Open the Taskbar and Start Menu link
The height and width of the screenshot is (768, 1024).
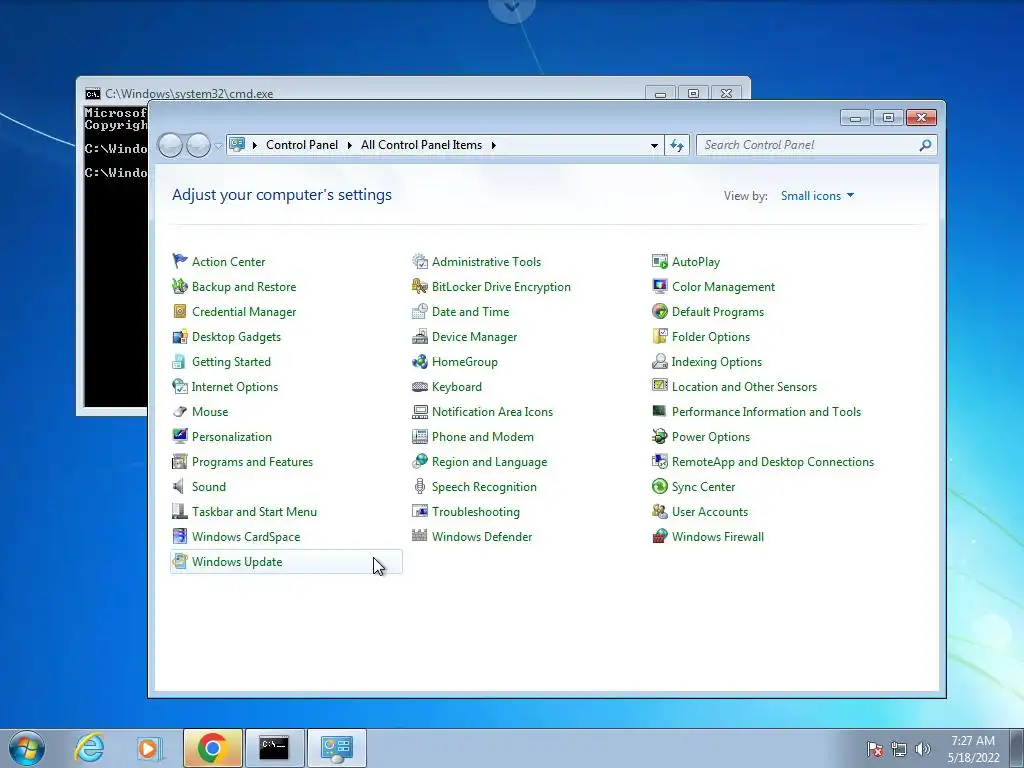click(254, 512)
